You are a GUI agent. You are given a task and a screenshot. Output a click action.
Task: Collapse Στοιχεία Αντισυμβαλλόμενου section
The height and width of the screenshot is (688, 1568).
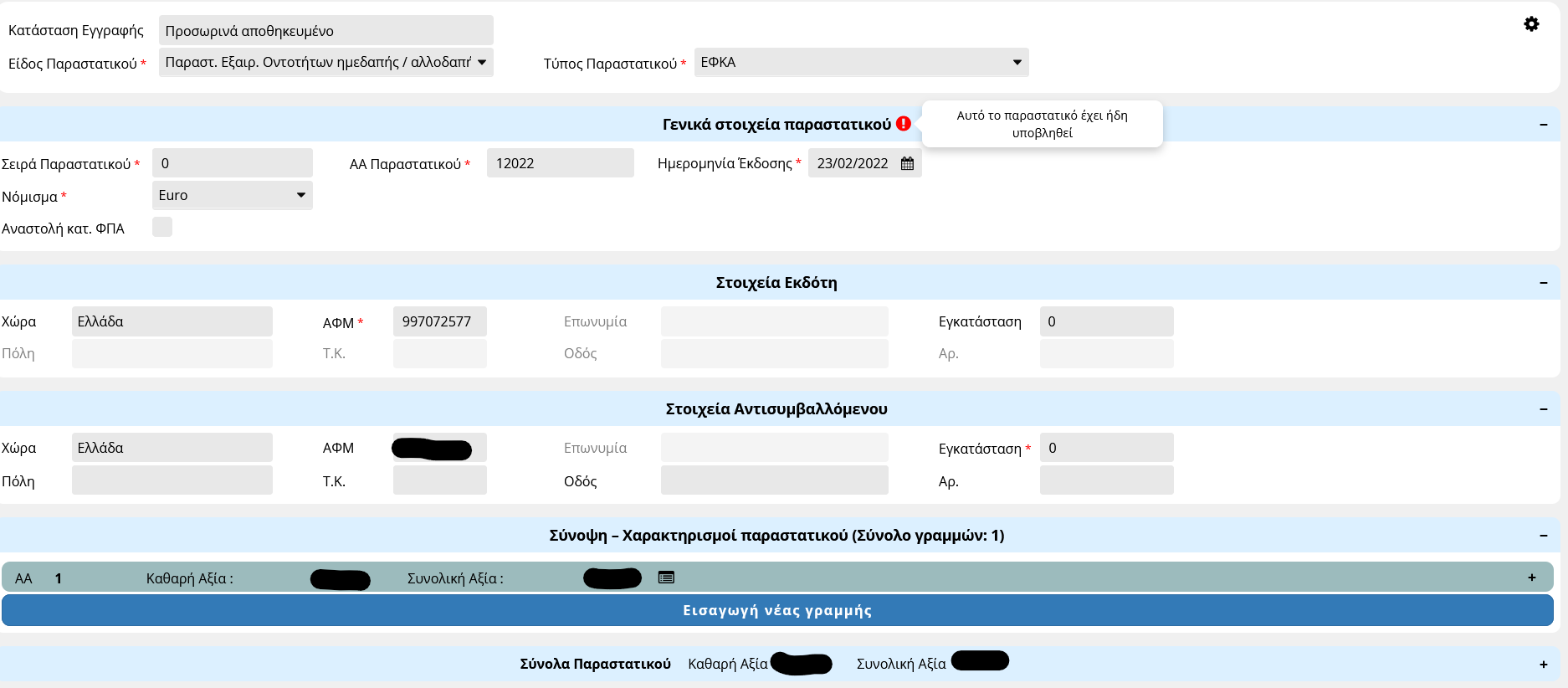point(1544,409)
